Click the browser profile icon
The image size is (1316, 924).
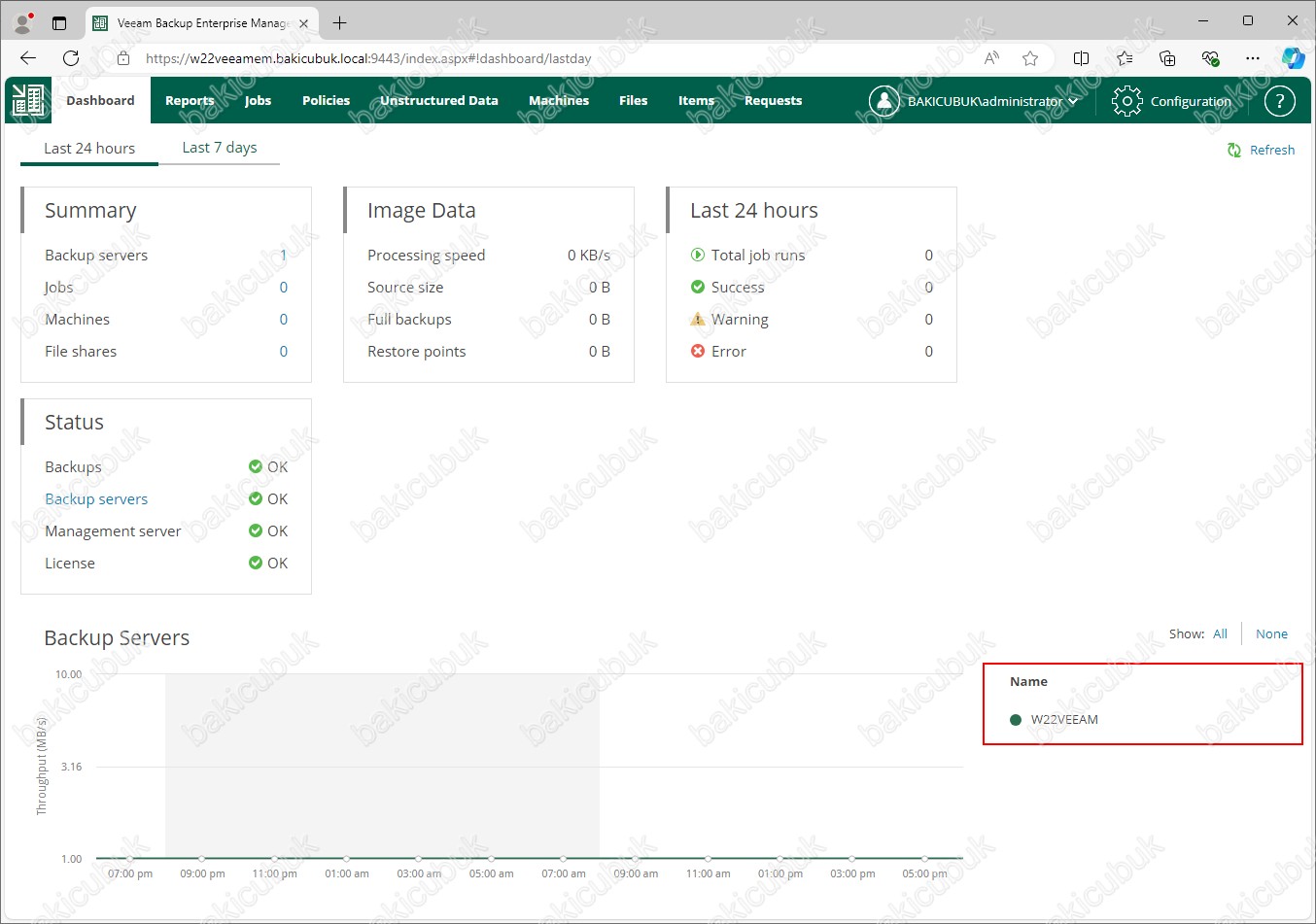[x=23, y=22]
